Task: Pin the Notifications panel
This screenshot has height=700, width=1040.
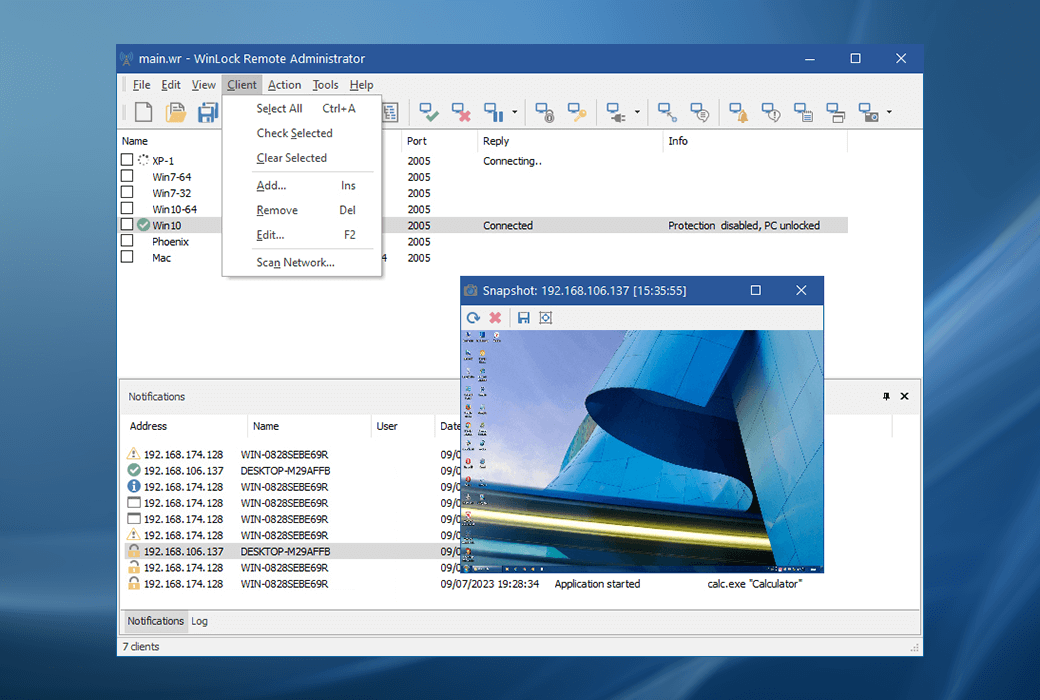Action: 886,396
